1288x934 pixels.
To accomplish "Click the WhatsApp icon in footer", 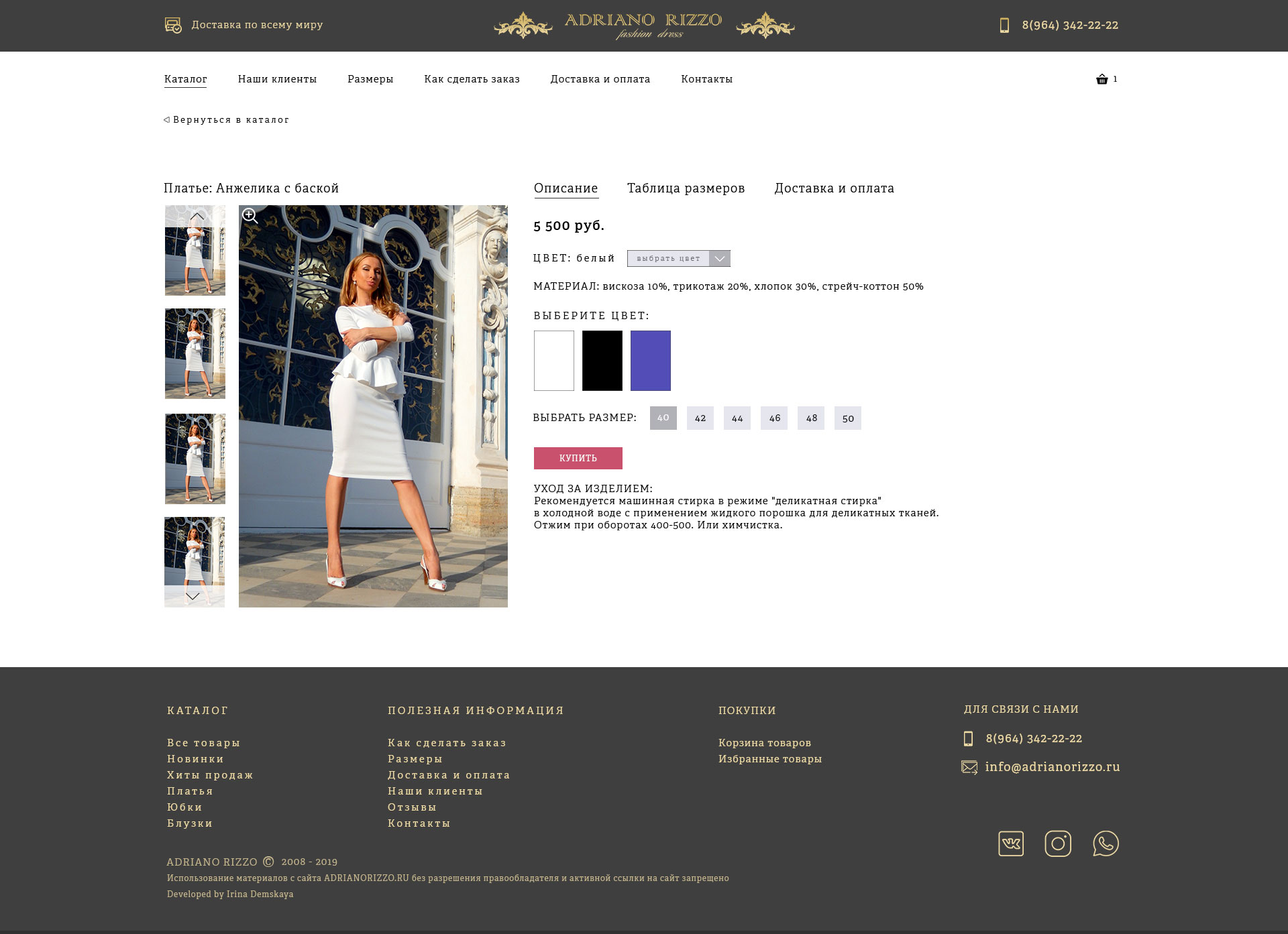I will click(x=1106, y=843).
